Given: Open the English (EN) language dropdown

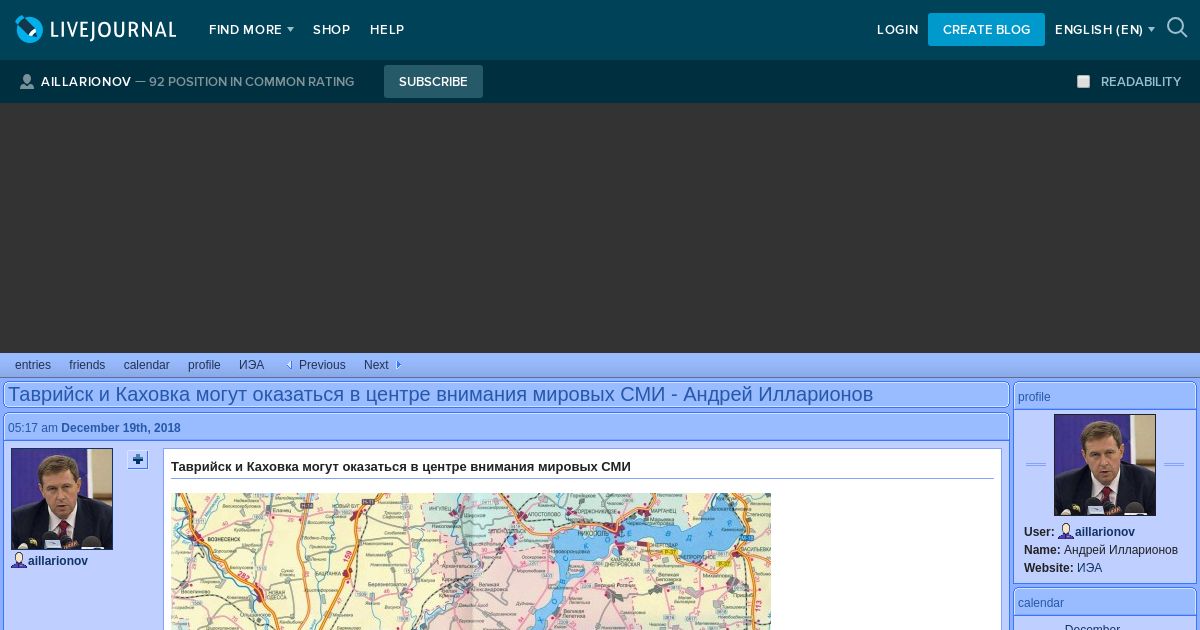Looking at the screenshot, I should coord(1105,30).
